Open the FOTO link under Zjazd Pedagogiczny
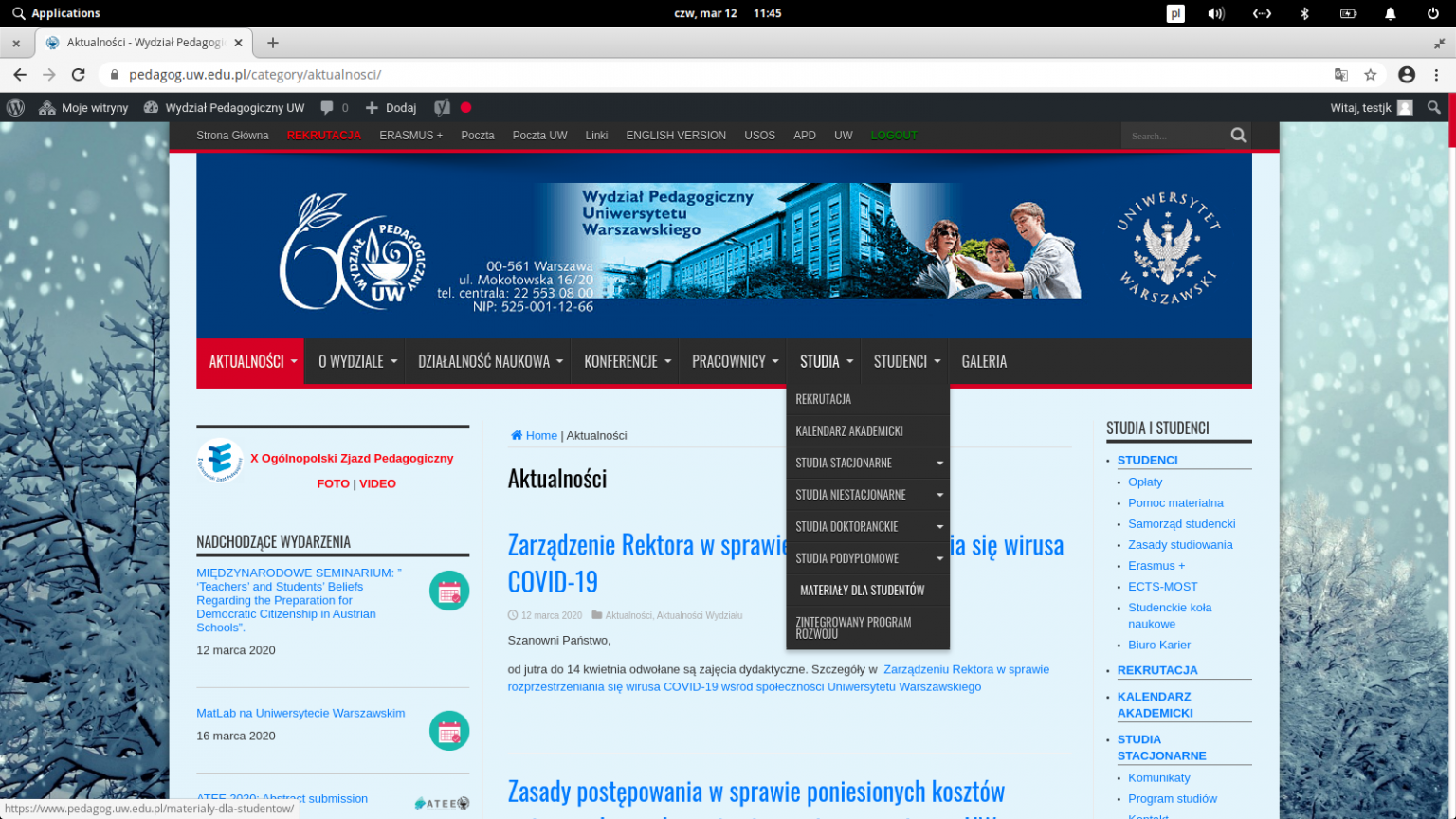The image size is (1456, 819). pyautogui.click(x=333, y=483)
